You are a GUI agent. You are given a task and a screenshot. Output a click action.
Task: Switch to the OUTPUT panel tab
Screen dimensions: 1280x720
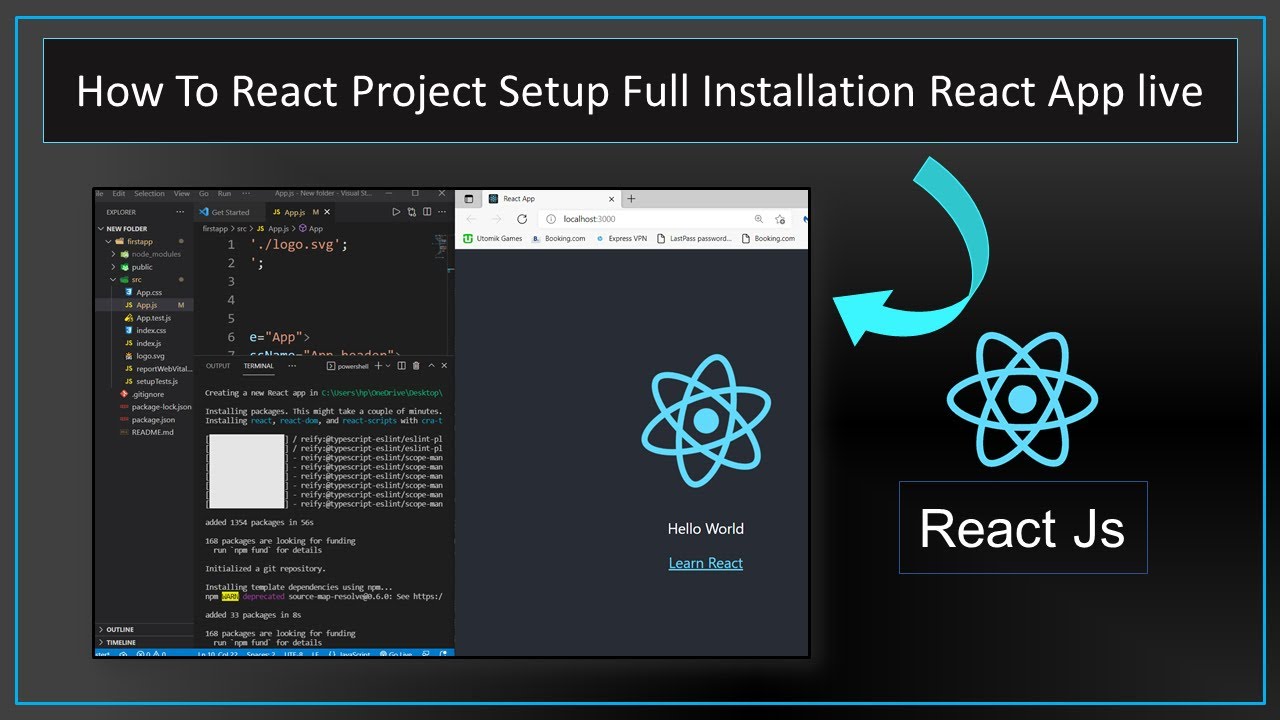[x=218, y=366]
